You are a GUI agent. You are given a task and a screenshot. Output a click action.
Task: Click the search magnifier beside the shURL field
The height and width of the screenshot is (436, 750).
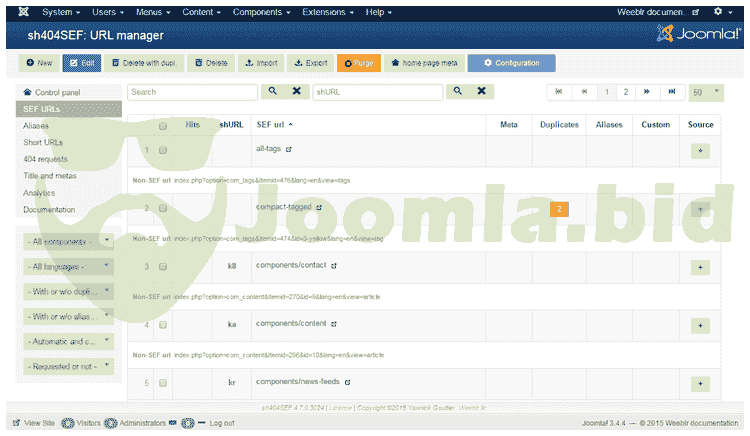click(x=456, y=91)
